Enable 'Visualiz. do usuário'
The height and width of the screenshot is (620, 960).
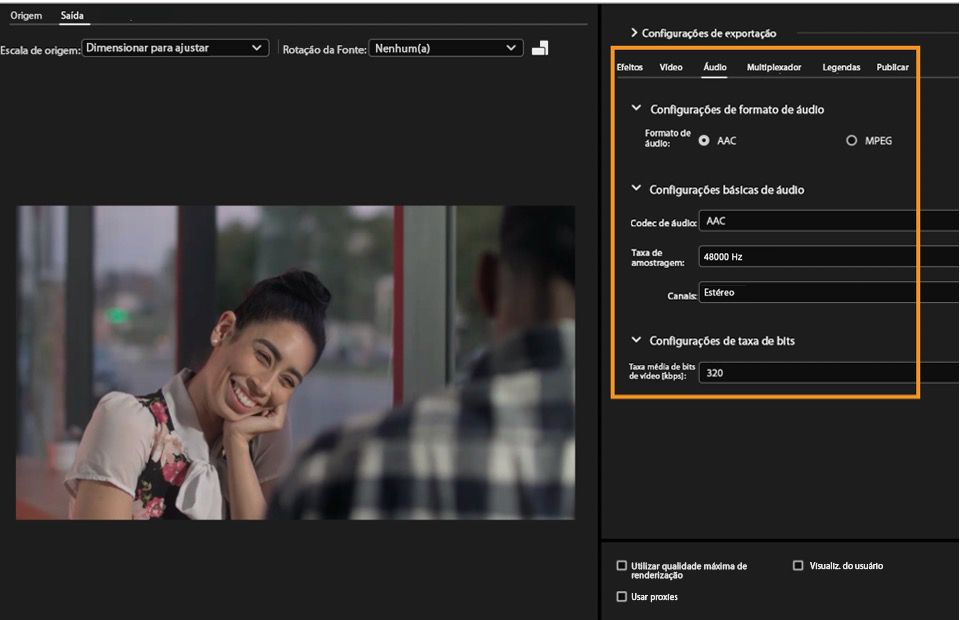click(x=798, y=565)
